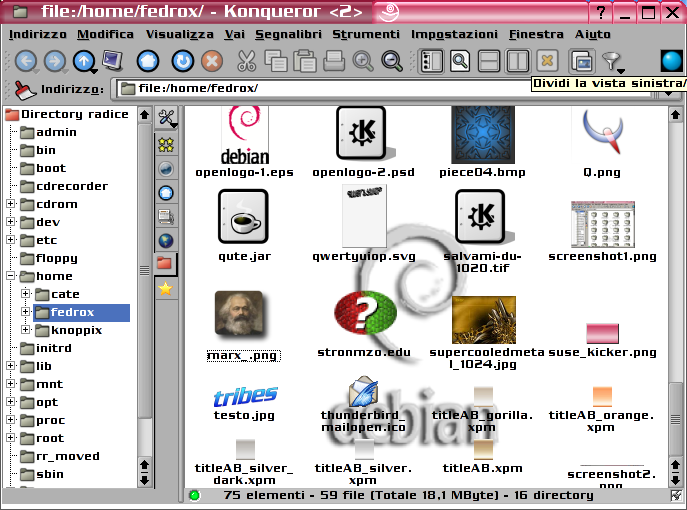Go back with the Back arrow
Image resolution: width=687 pixels, height=510 pixels.
point(26,61)
